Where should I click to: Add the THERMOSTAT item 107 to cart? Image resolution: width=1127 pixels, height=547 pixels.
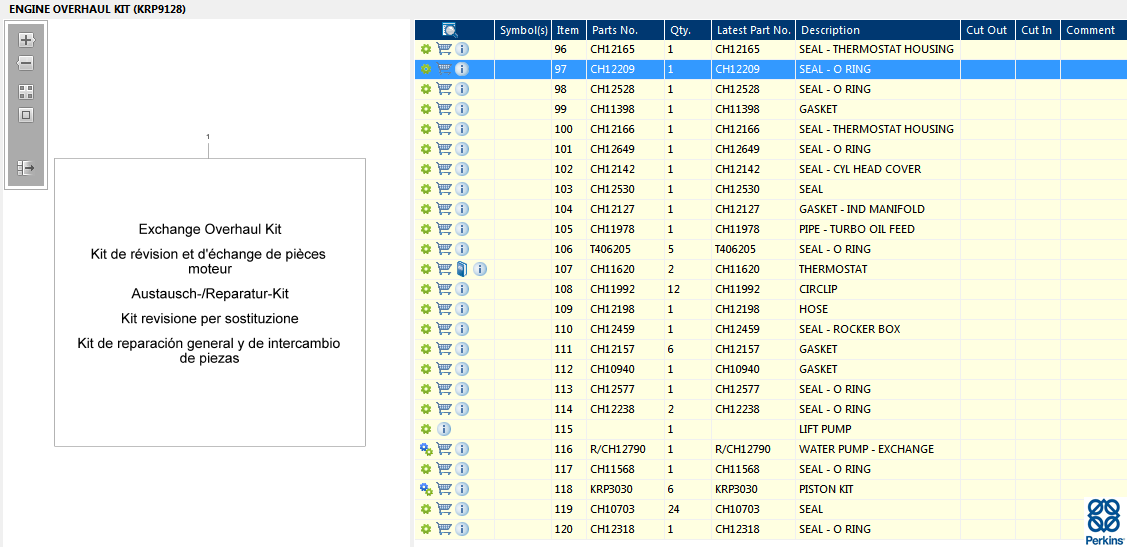pyautogui.click(x=444, y=269)
